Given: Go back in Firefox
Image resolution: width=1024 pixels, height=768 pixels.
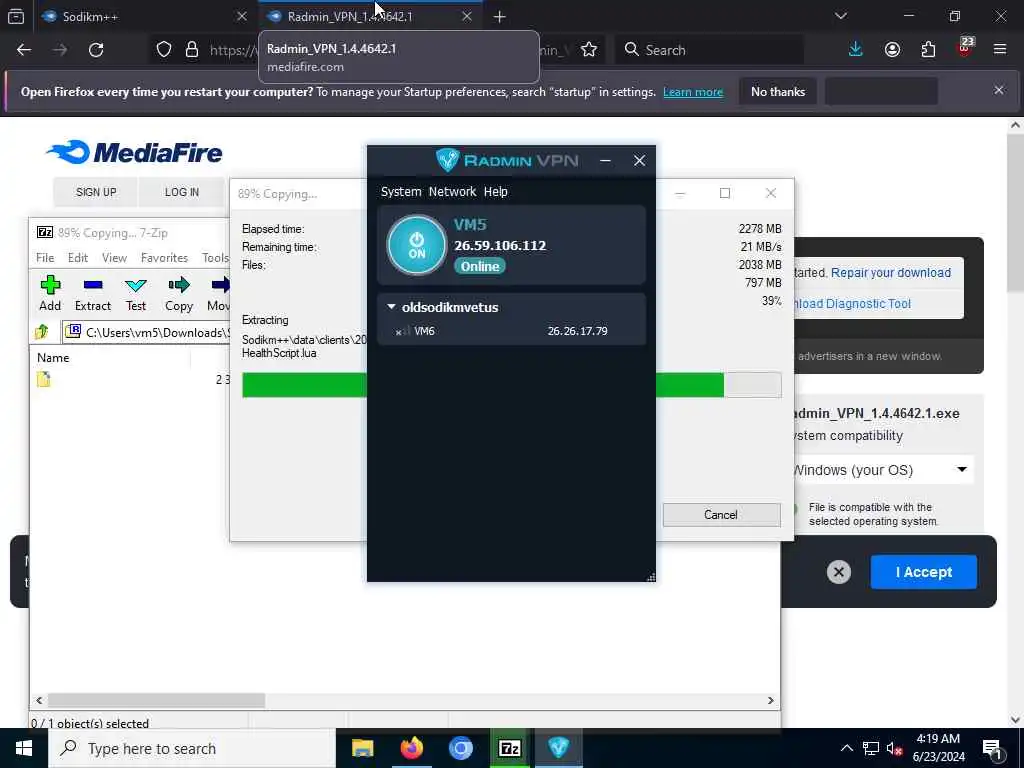Looking at the screenshot, I should pos(24,50).
